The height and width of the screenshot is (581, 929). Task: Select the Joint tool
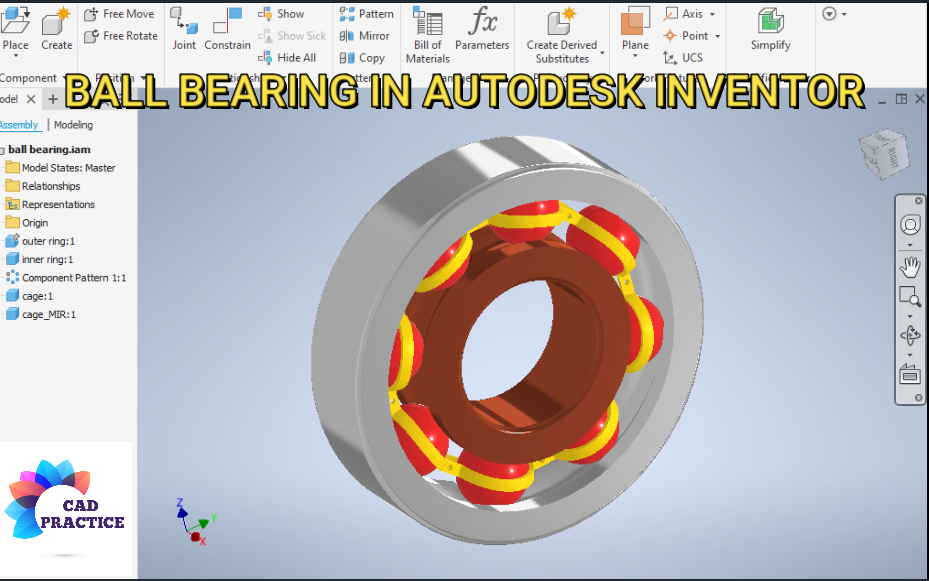184,28
